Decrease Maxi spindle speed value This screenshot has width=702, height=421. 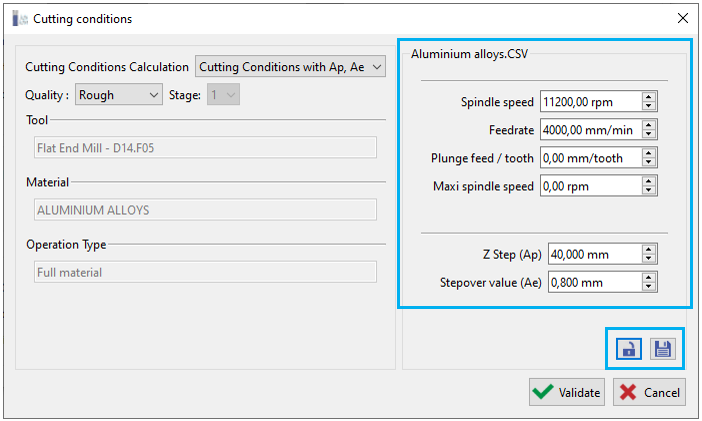tap(649, 190)
